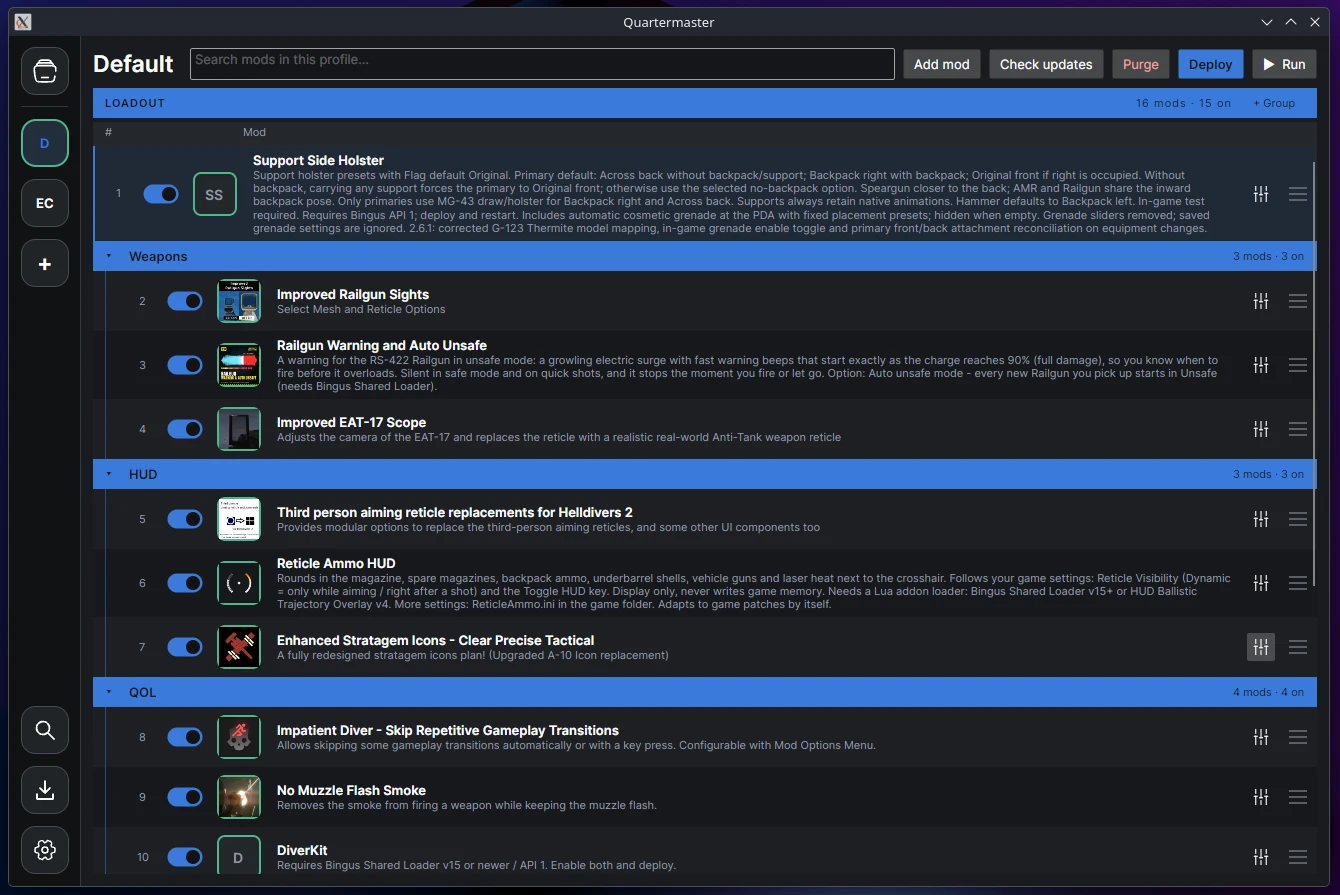Switch to the EC profile
1340x895 pixels.
(45, 203)
